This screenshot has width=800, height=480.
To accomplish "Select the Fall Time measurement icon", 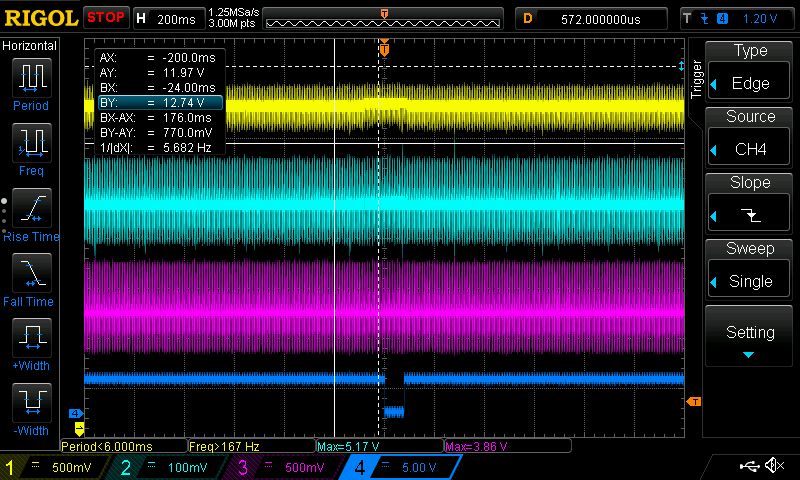I will [x=32, y=272].
